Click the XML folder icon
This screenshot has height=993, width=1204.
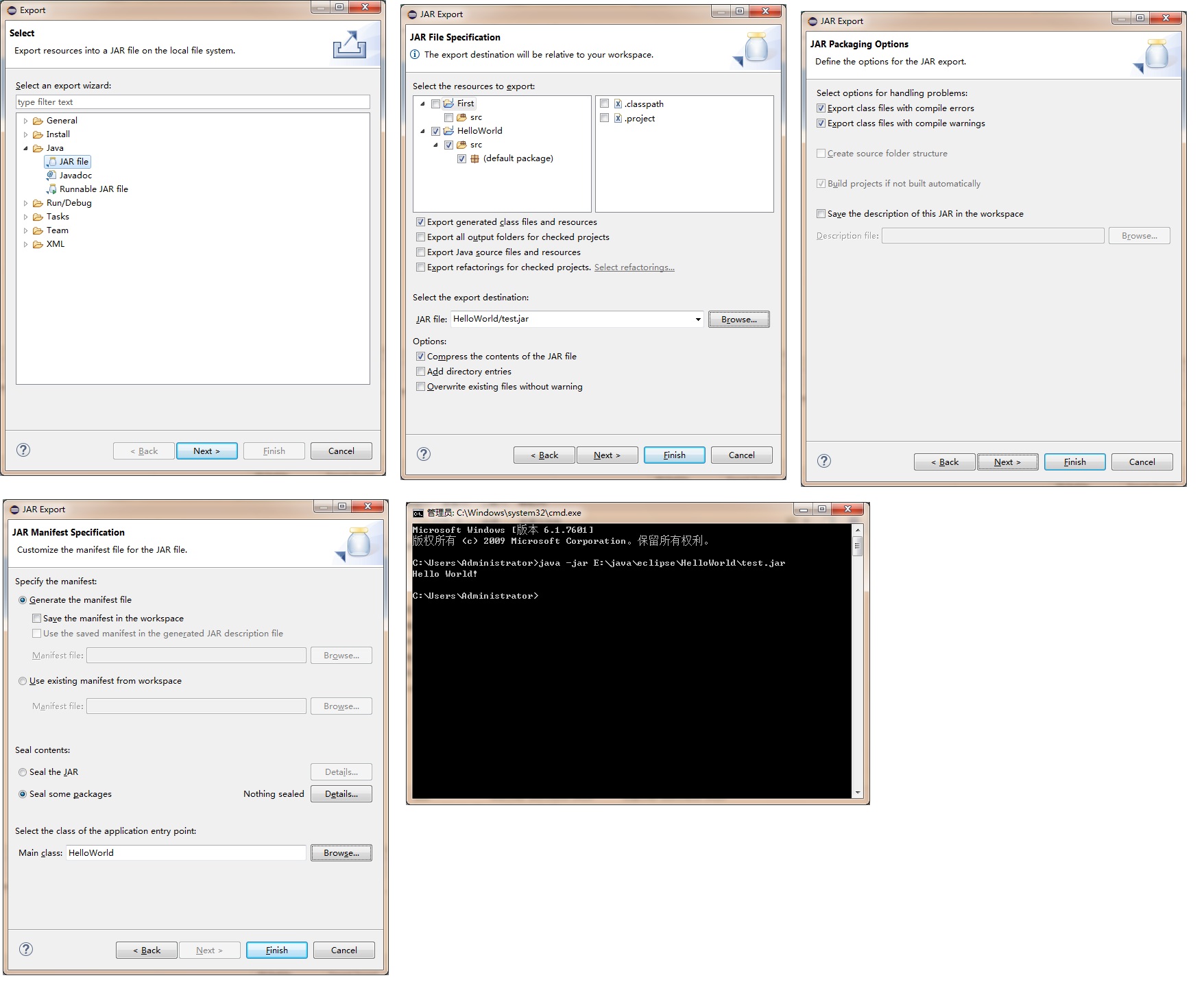[x=38, y=244]
